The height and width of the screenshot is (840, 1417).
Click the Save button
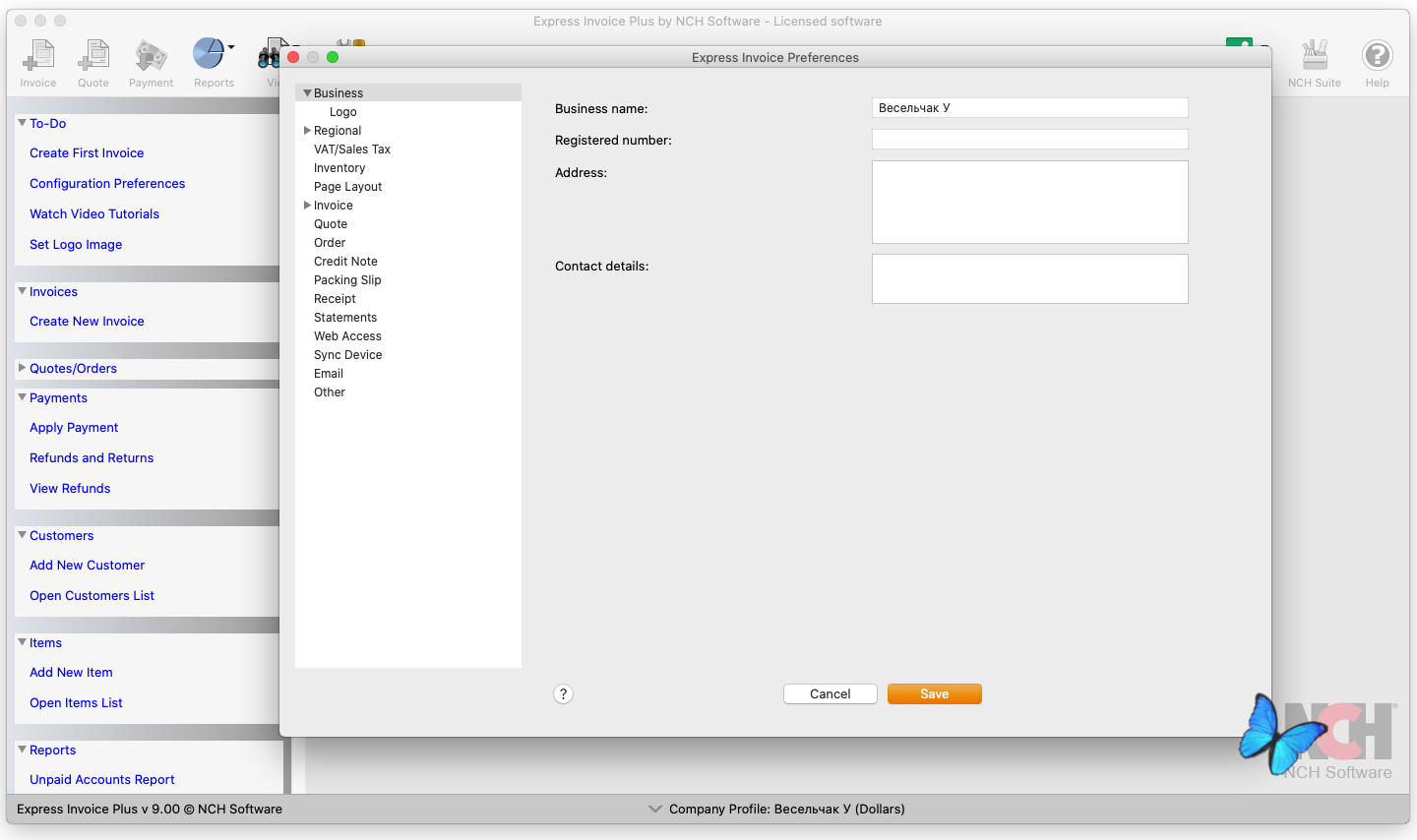click(x=935, y=694)
